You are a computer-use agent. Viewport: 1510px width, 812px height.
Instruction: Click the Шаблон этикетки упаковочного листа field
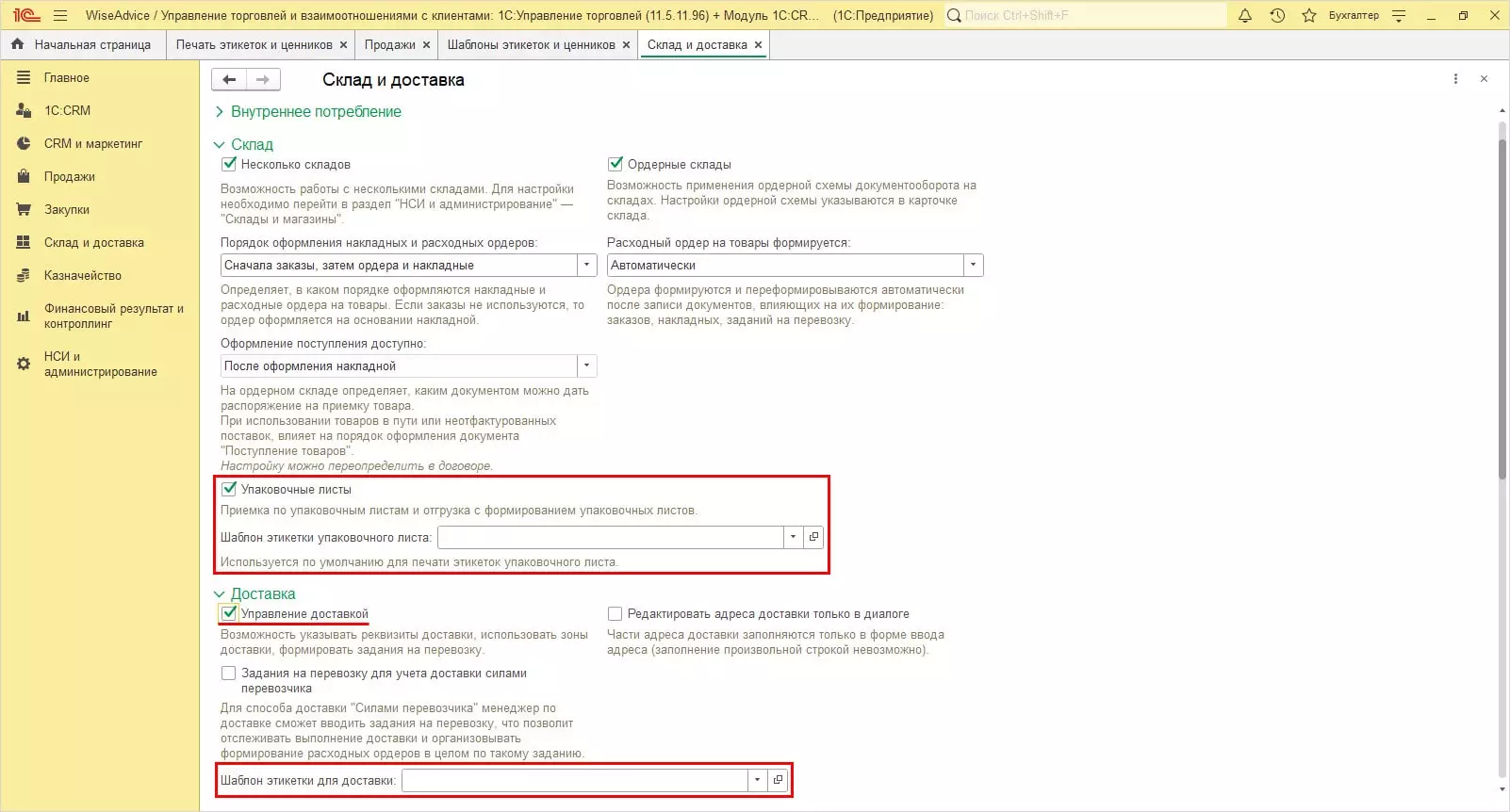(x=610, y=537)
